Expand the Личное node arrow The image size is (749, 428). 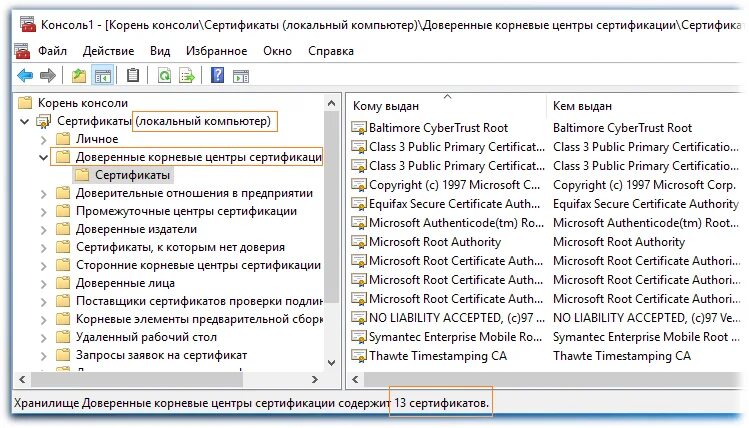(x=43, y=139)
